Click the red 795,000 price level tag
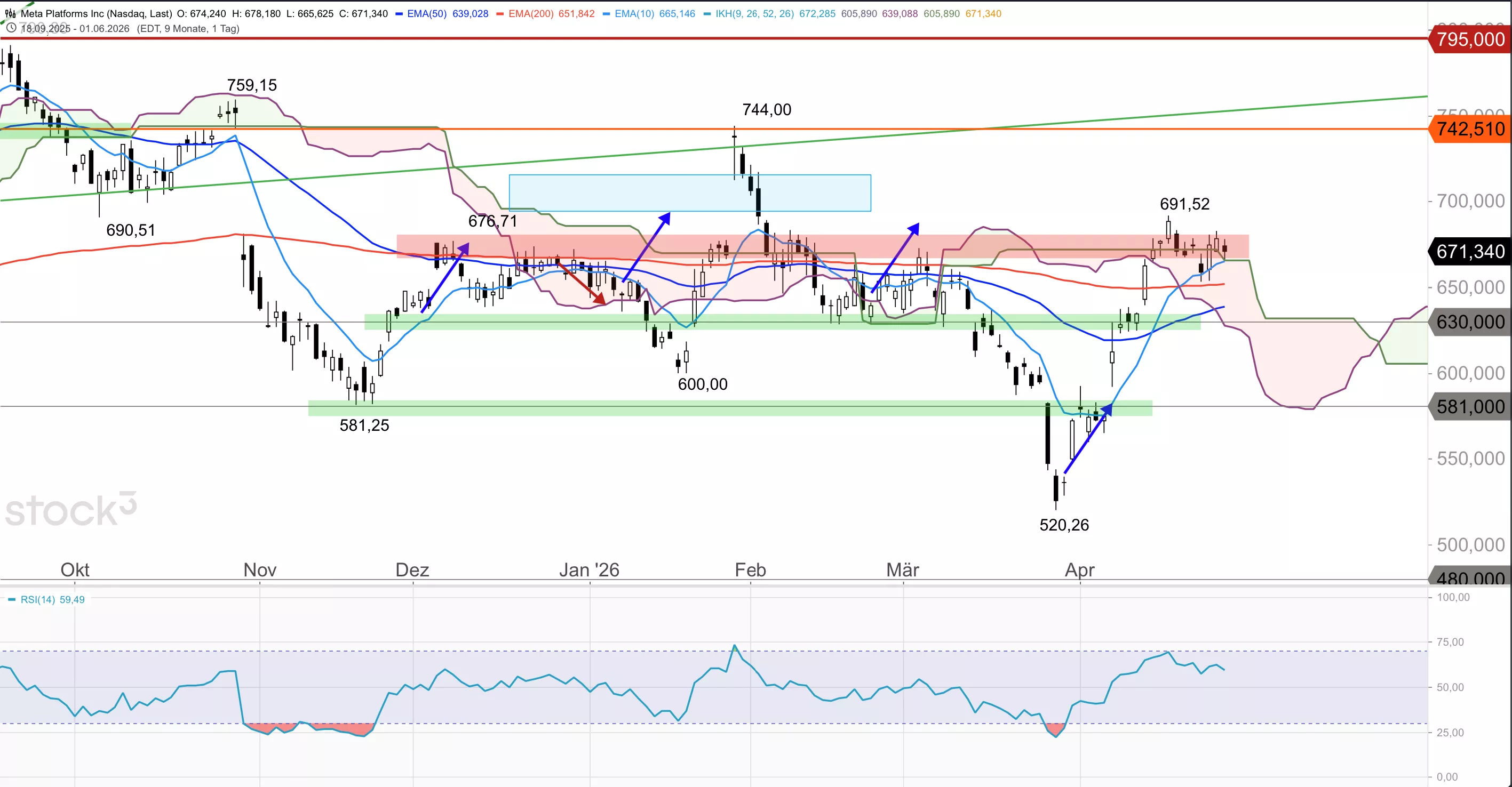The image size is (1512, 787). 1469,39
